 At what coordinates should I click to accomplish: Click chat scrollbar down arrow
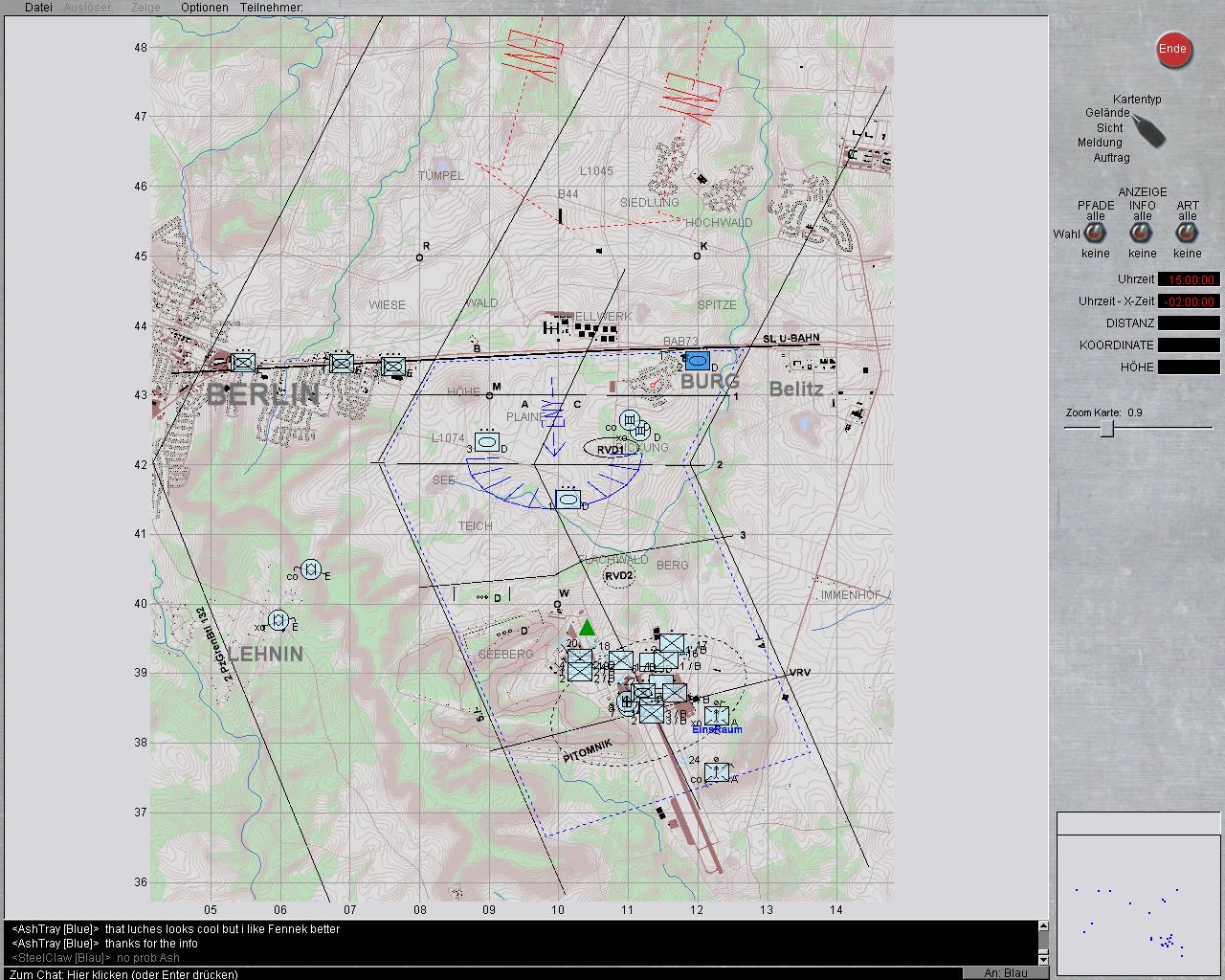coord(1043,959)
